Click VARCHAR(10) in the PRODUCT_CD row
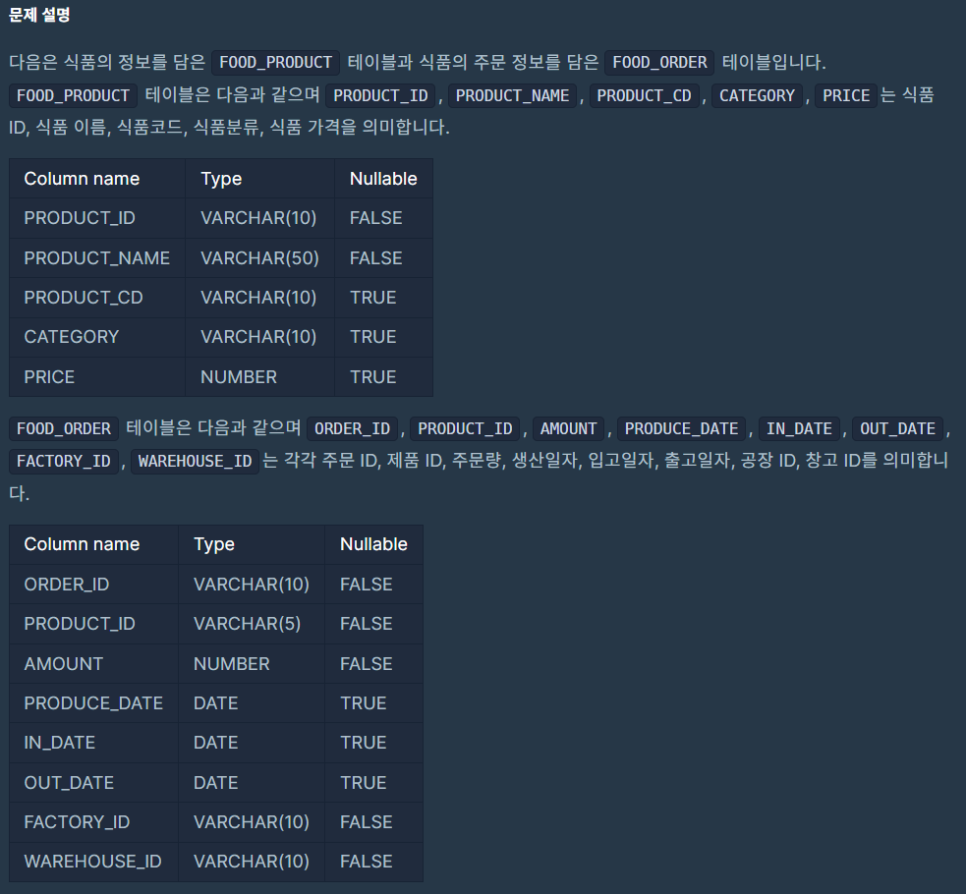 tap(259, 298)
